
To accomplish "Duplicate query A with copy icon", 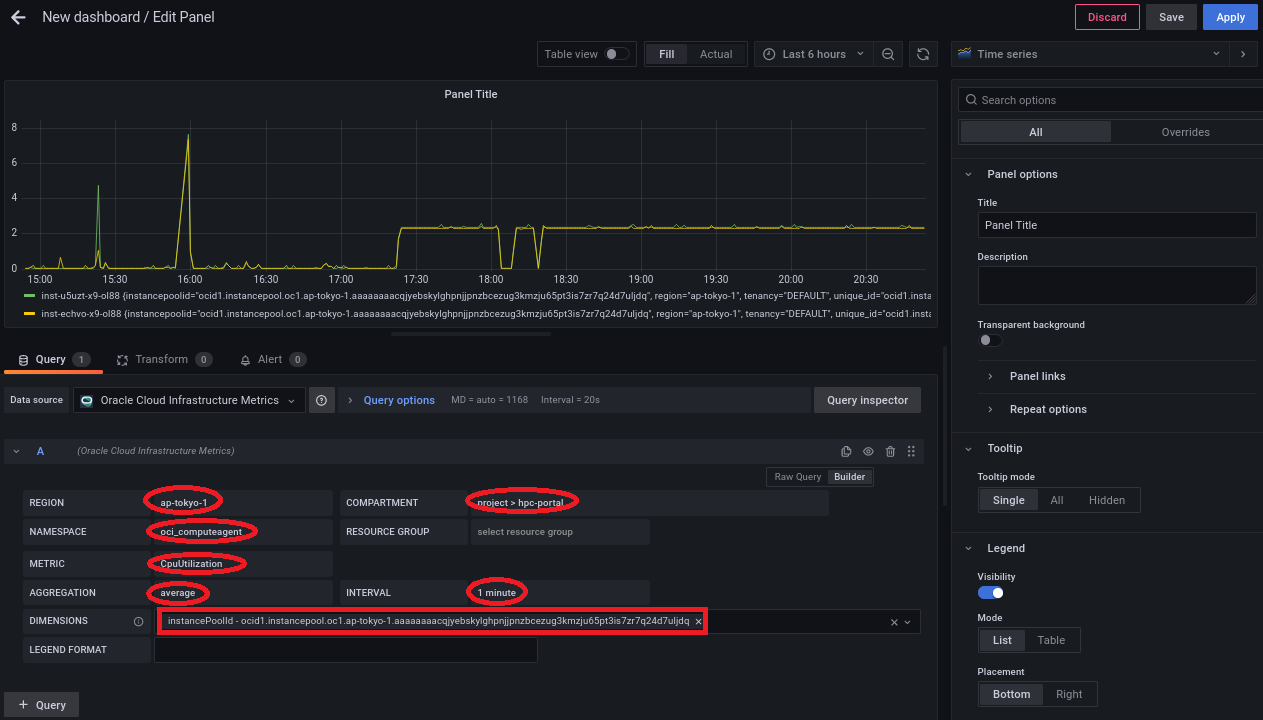I will 846,452.
